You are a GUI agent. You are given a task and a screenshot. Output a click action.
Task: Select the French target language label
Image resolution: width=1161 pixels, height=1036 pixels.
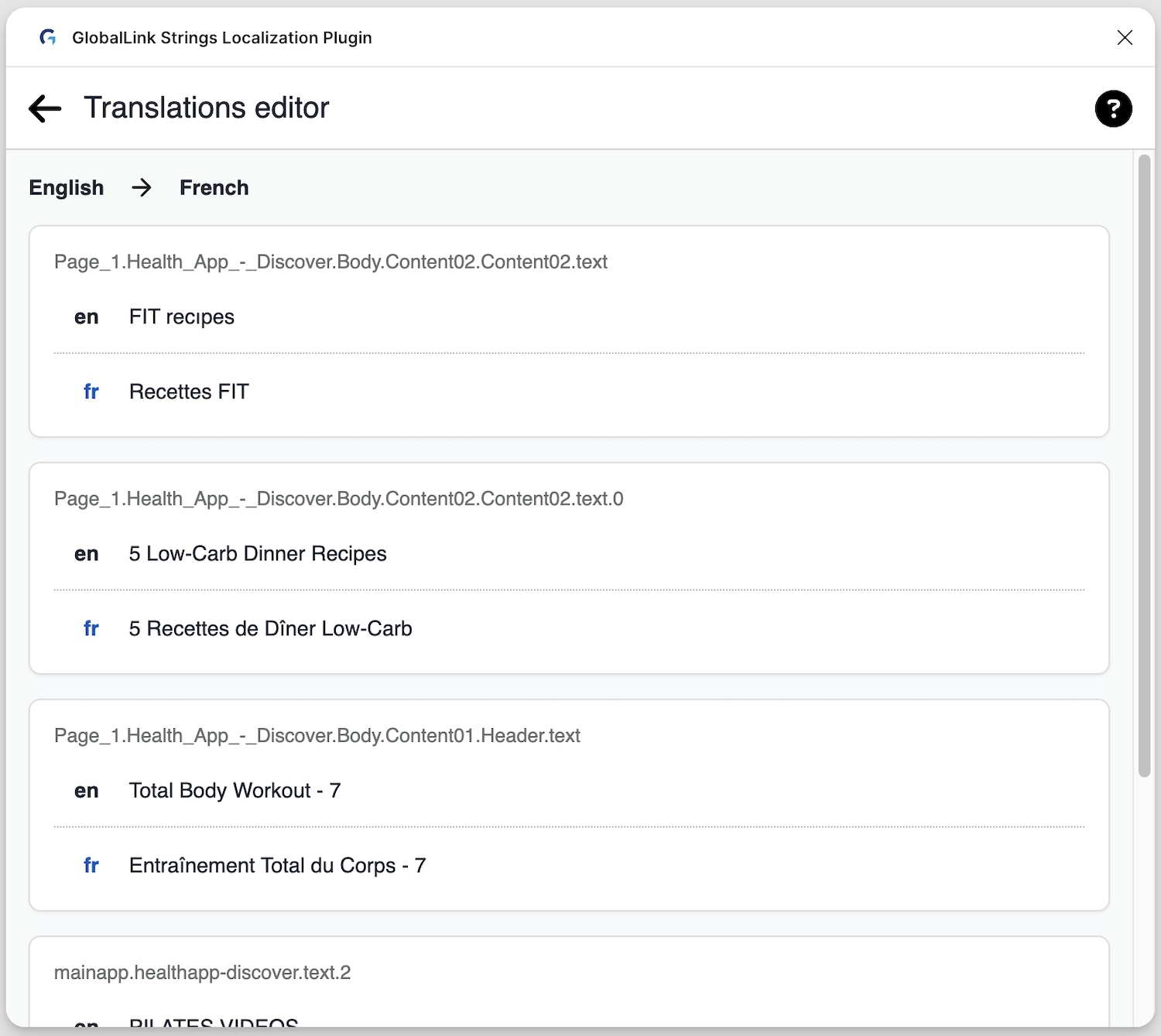click(x=214, y=187)
